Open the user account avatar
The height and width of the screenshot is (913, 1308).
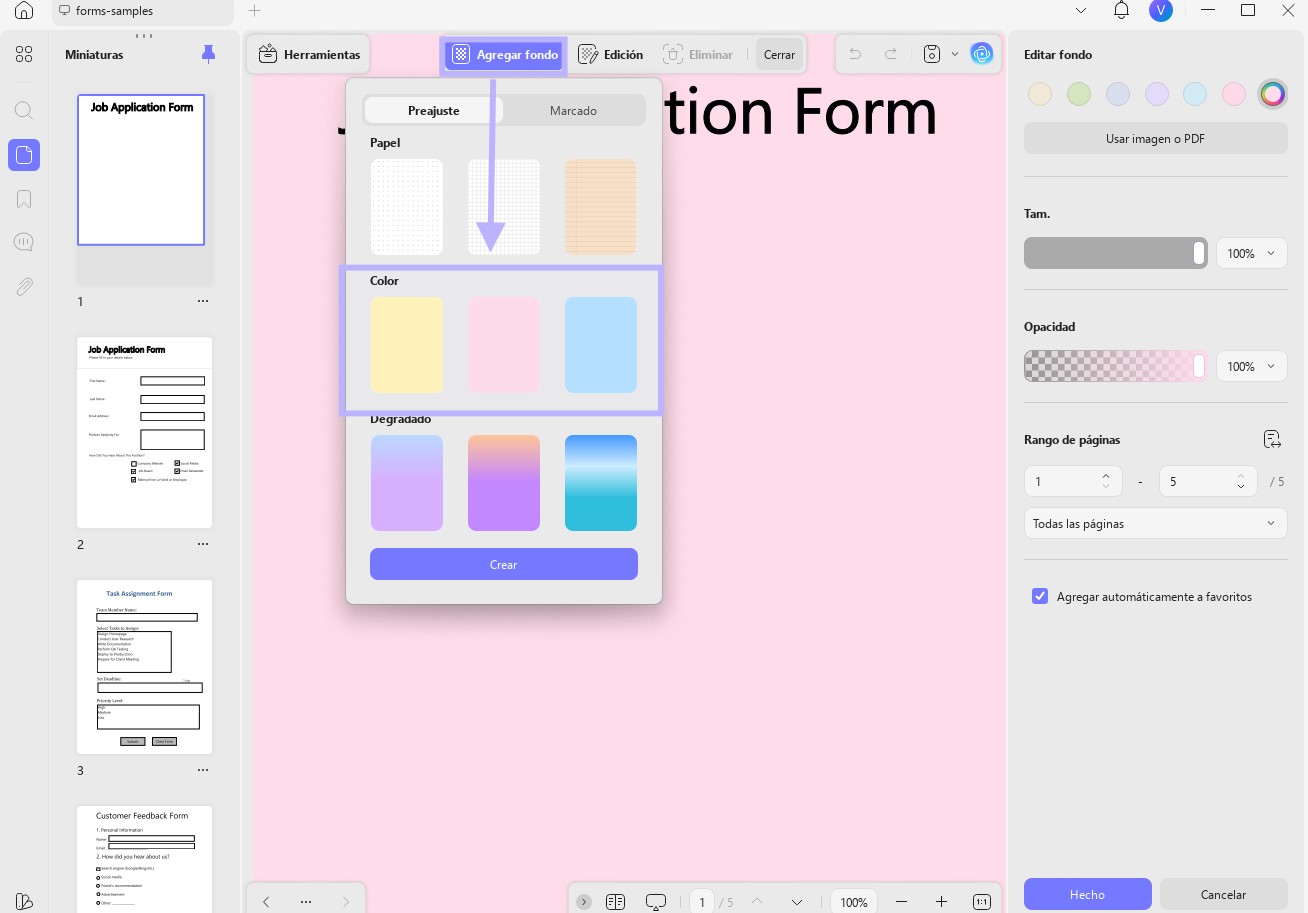coord(1160,11)
